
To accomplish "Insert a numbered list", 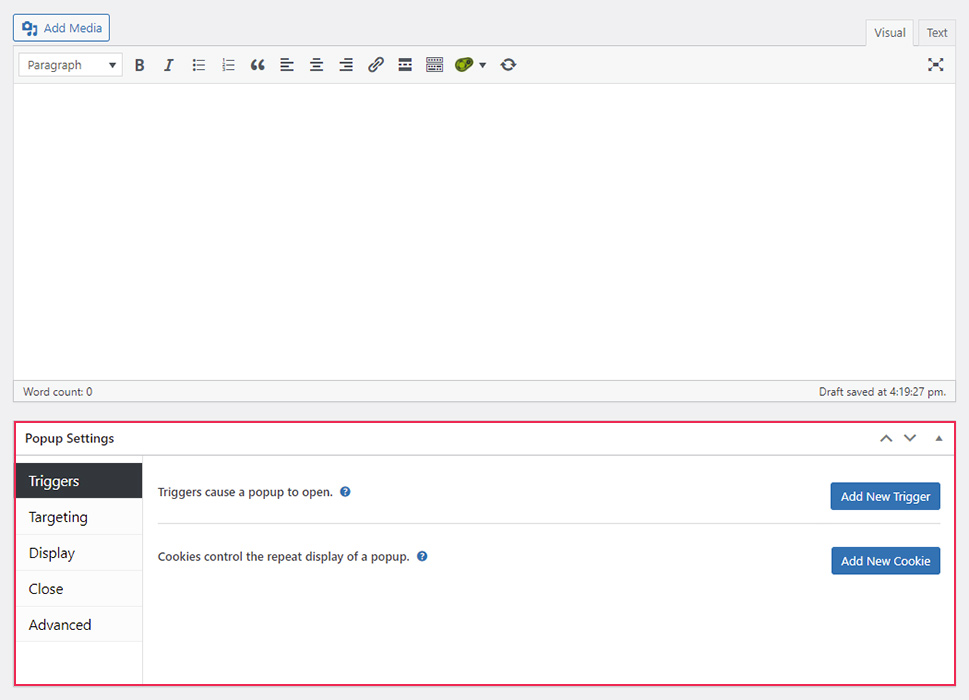I will (x=227, y=64).
